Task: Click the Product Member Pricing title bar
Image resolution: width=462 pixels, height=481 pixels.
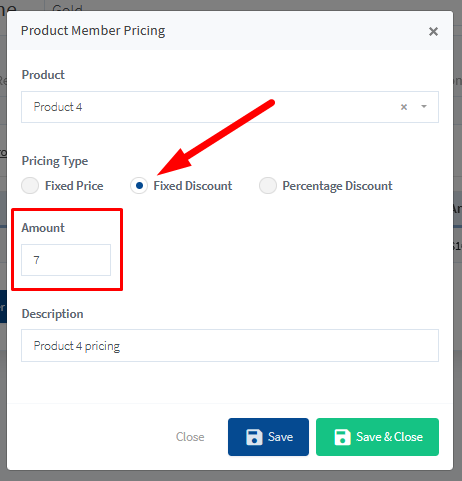Action: [230, 31]
